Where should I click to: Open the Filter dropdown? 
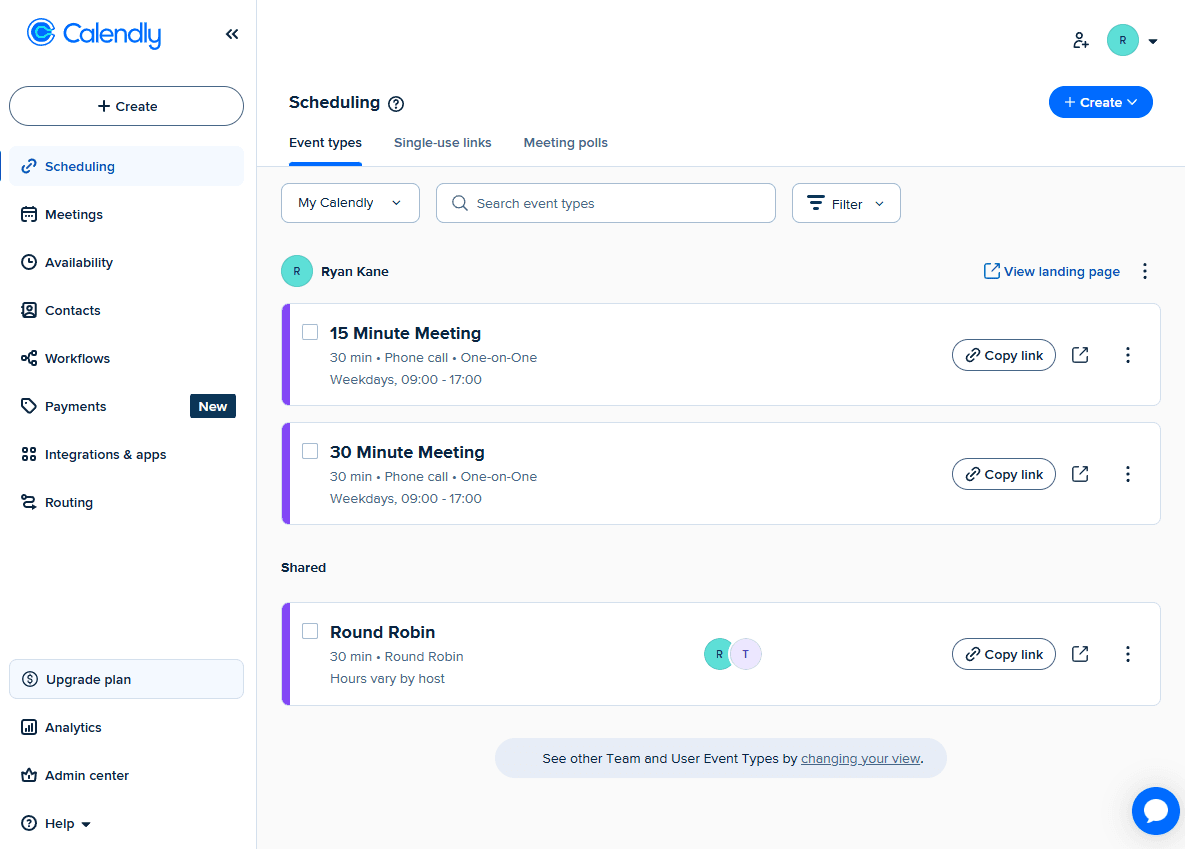pos(846,203)
